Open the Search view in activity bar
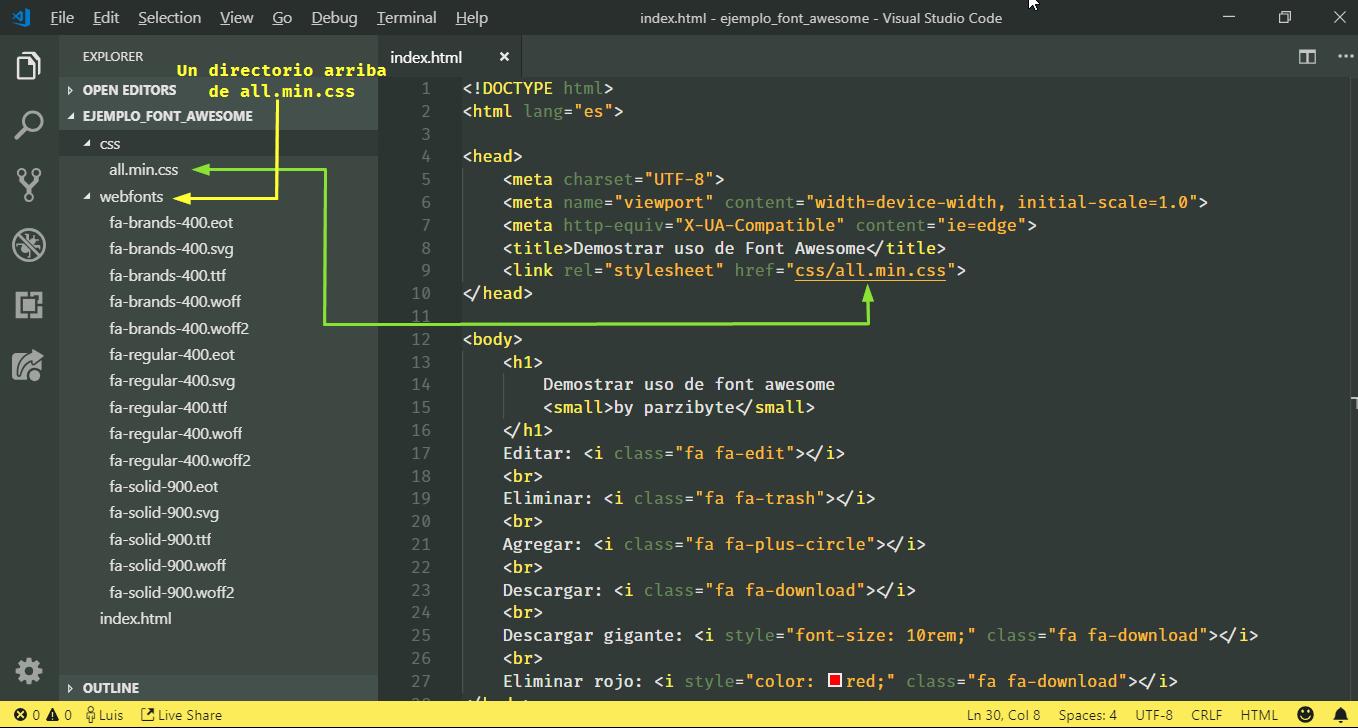The height and width of the screenshot is (728, 1358). click(29, 125)
